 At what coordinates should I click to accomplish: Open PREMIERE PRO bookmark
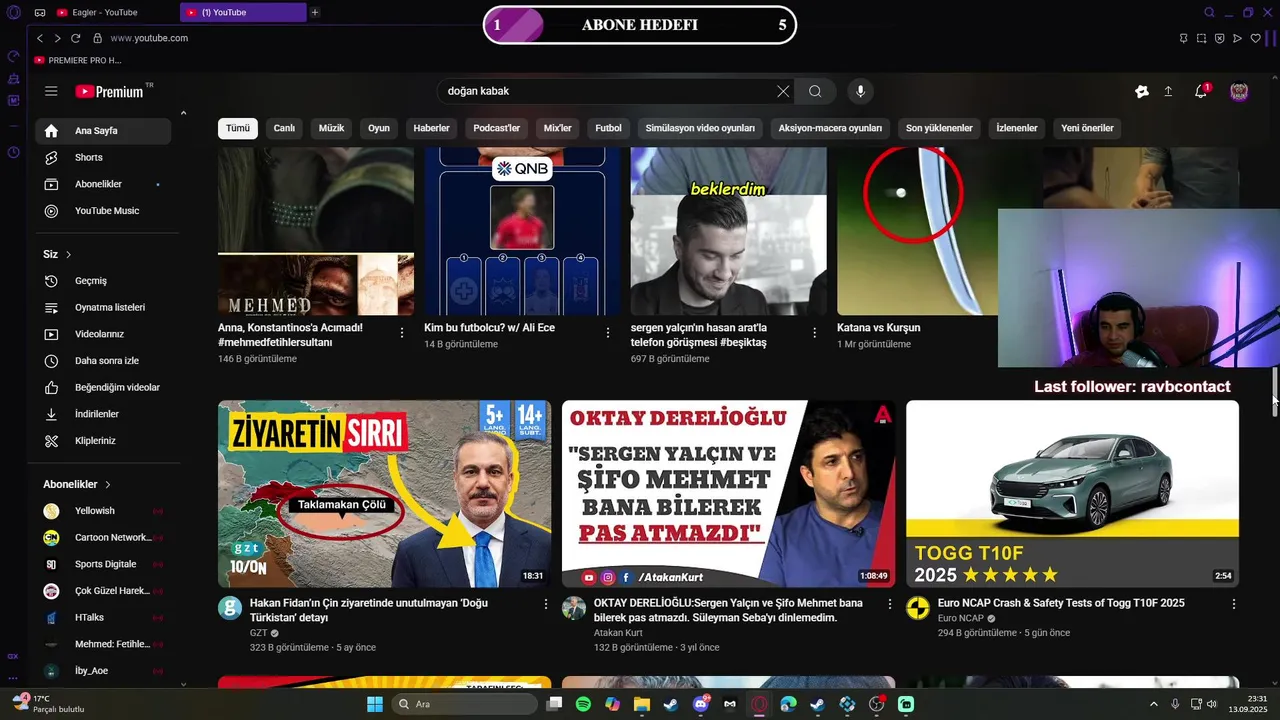(77, 60)
